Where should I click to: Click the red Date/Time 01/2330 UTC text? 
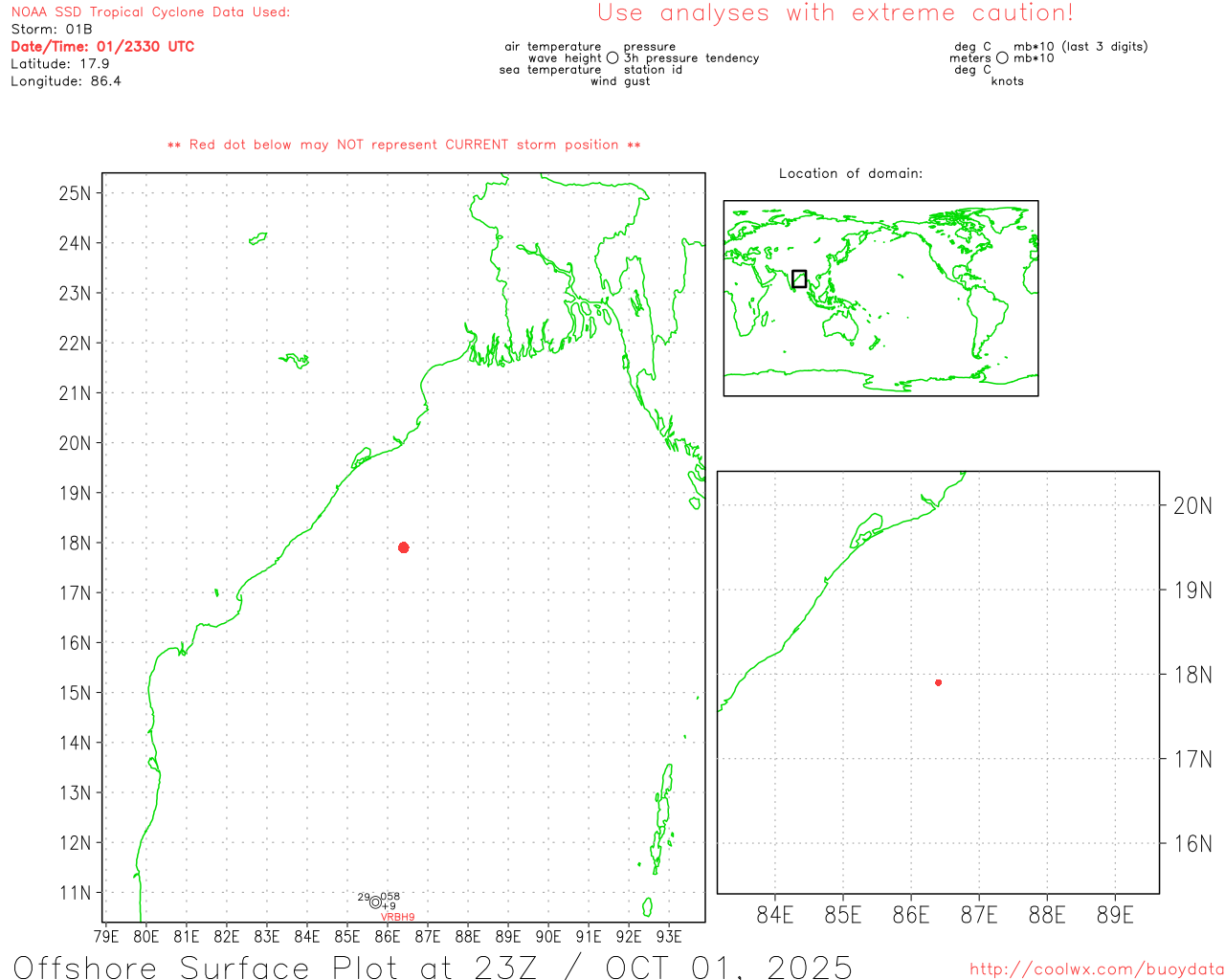(102, 47)
